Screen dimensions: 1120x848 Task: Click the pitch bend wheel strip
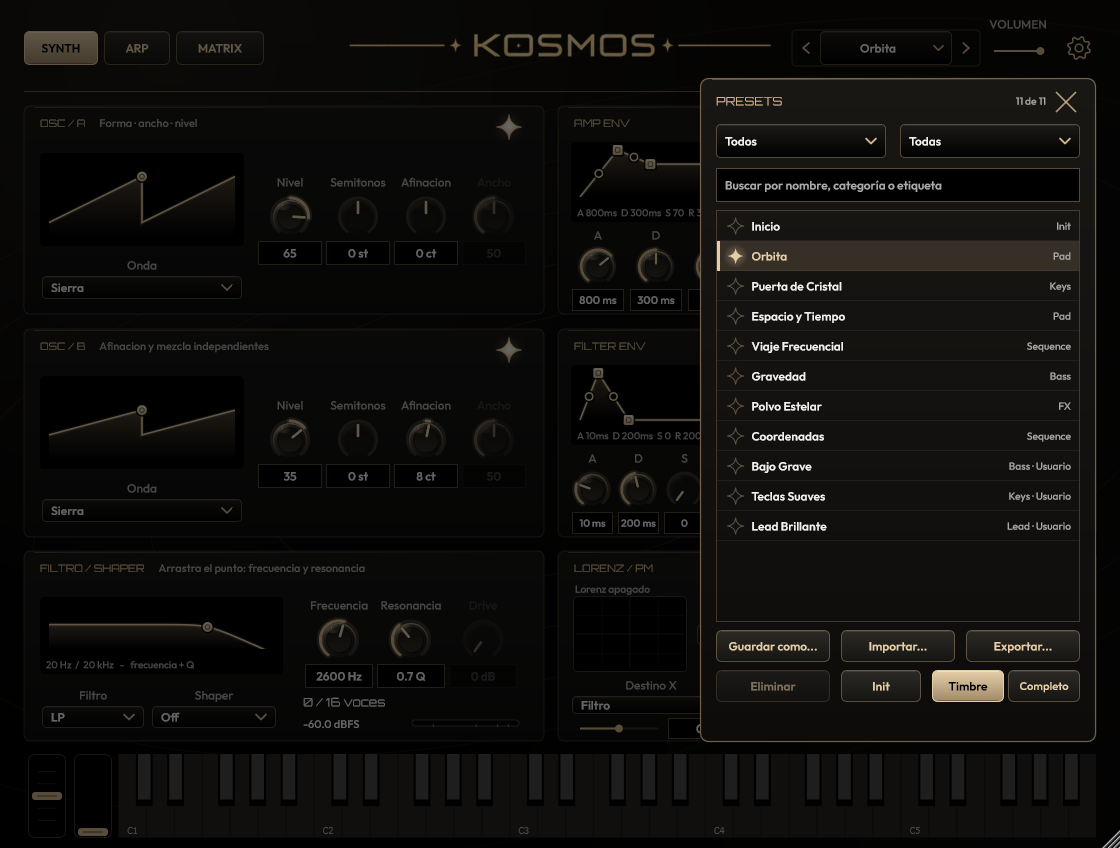click(x=47, y=796)
